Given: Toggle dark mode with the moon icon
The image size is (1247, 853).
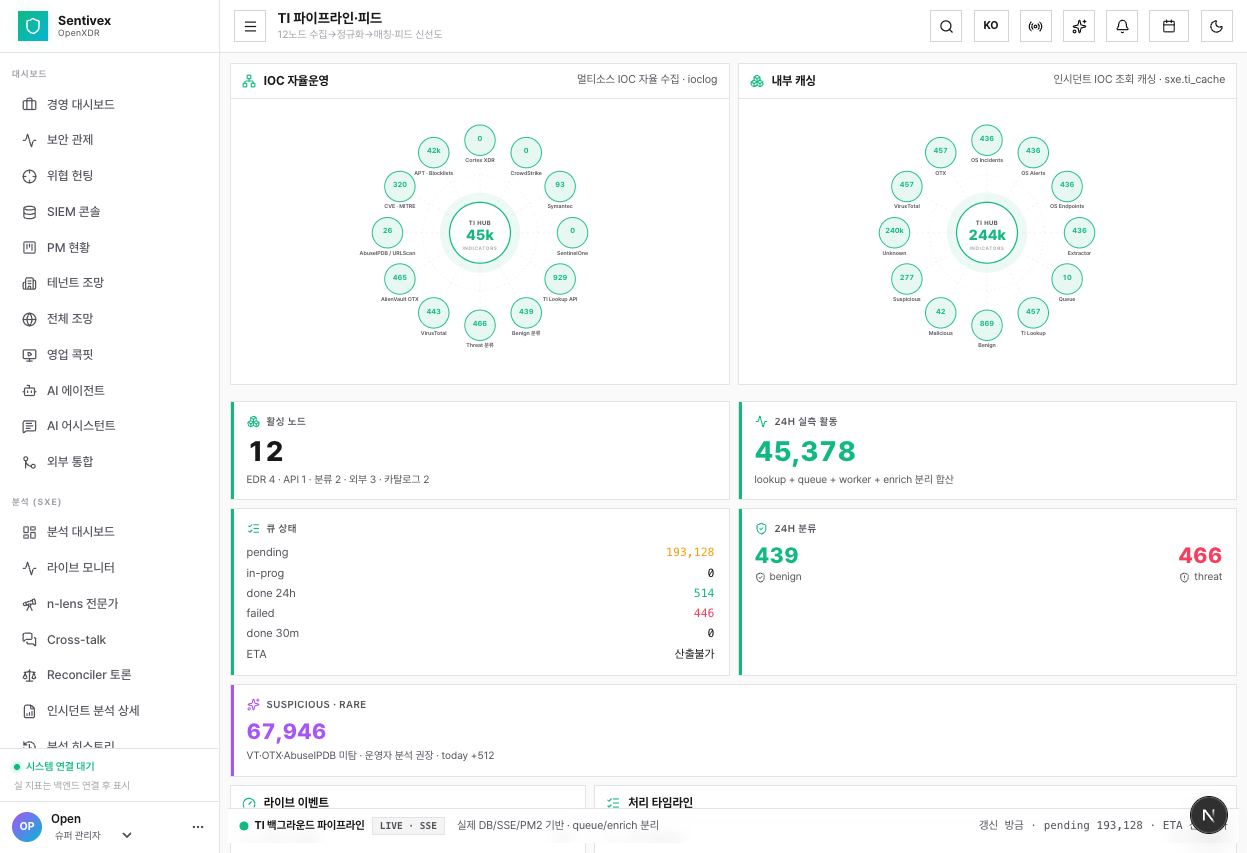Looking at the screenshot, I should [1216, 26].
